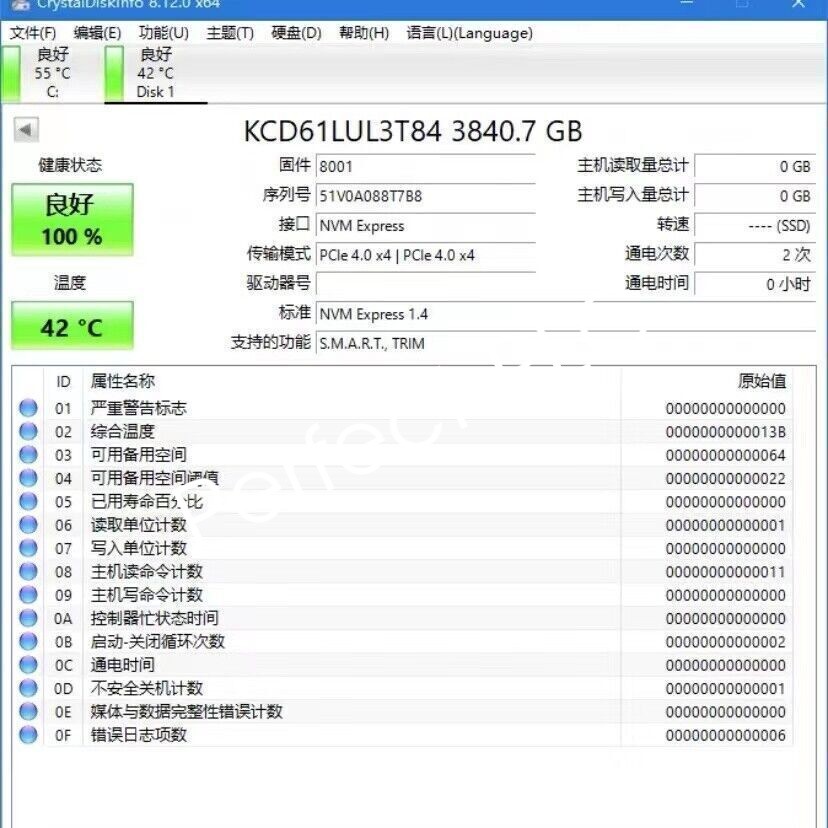This screenshot has height=828, width=828.
Task: Select the 读取单位计数 attribute row
Action: click(402, 525)
